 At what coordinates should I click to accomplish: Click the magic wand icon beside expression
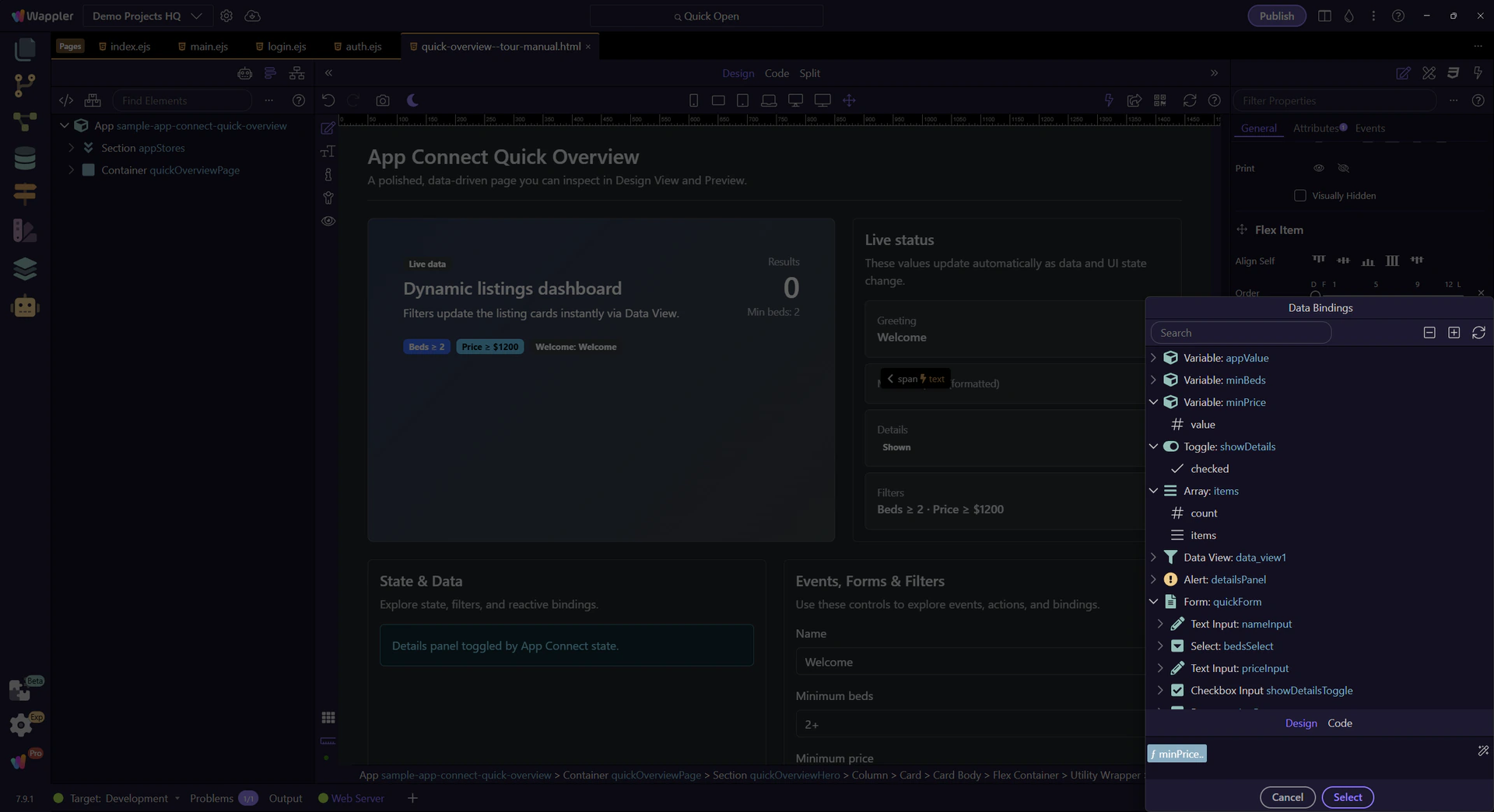point(1483,751)
